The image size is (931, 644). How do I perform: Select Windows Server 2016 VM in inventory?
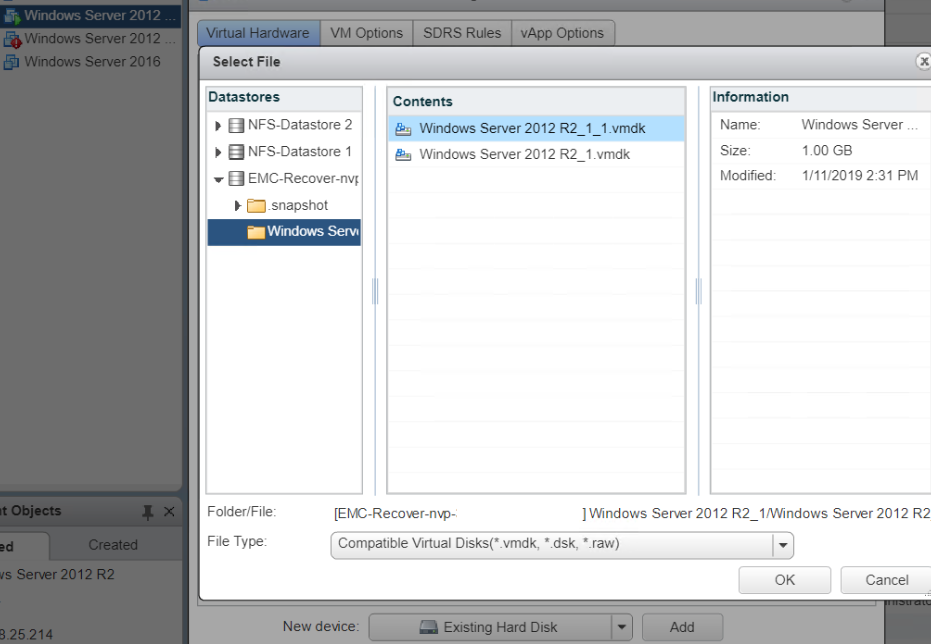coord(92,62)
